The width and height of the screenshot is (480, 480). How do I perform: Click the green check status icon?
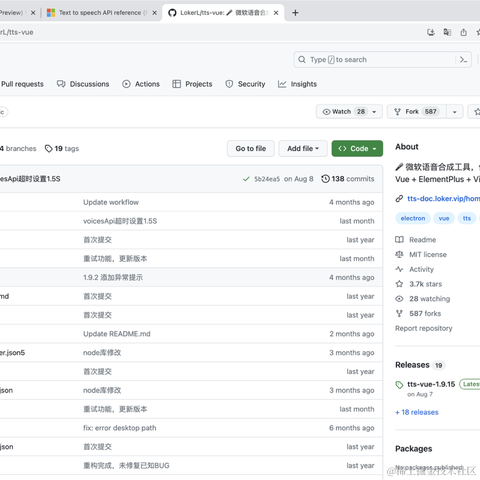tap(246, 179)
